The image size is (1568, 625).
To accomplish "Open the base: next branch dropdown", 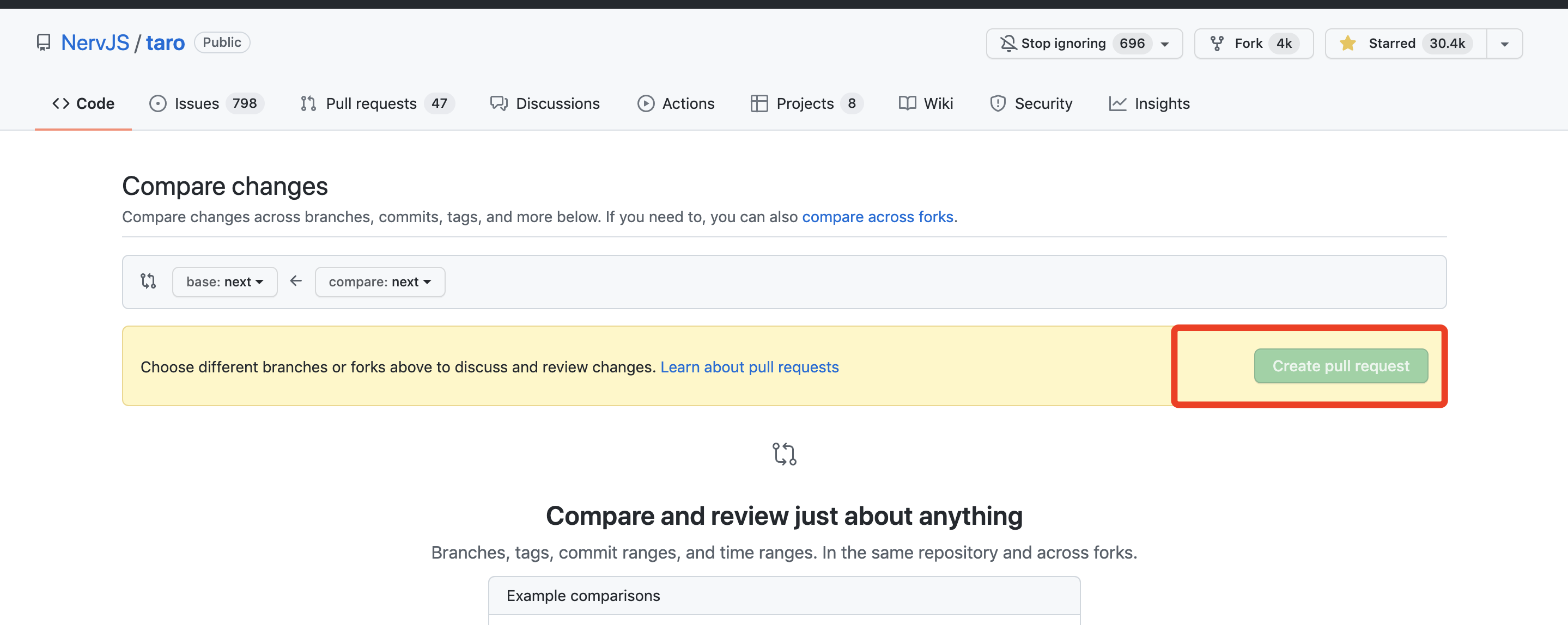I will tap(224, 282).
